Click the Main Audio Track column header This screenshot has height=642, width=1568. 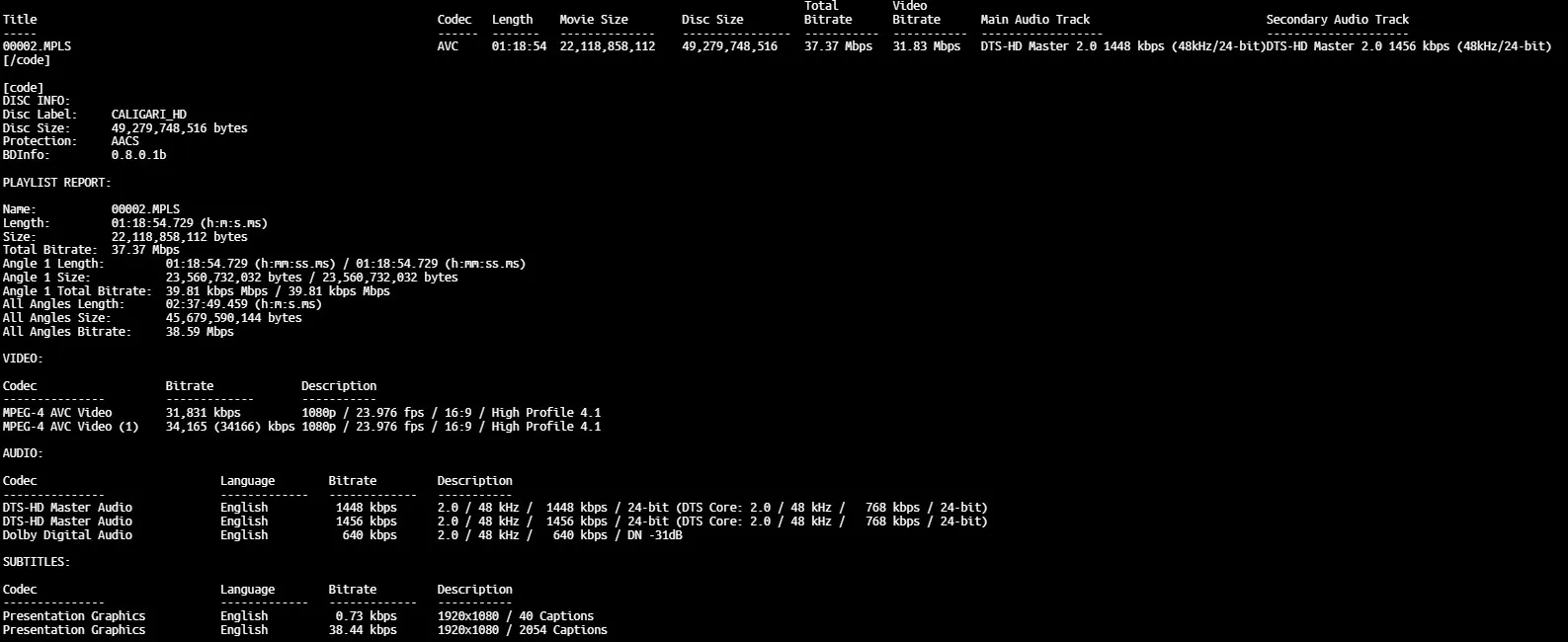tap(1034, 20)
